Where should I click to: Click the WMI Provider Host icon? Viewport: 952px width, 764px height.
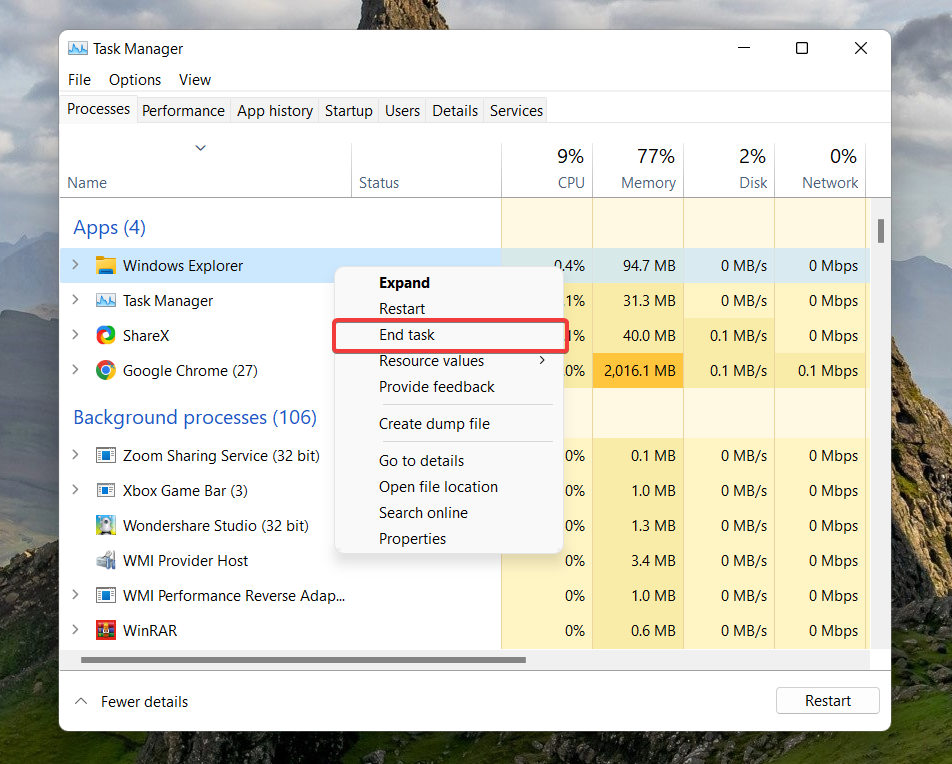pos(106,560)
